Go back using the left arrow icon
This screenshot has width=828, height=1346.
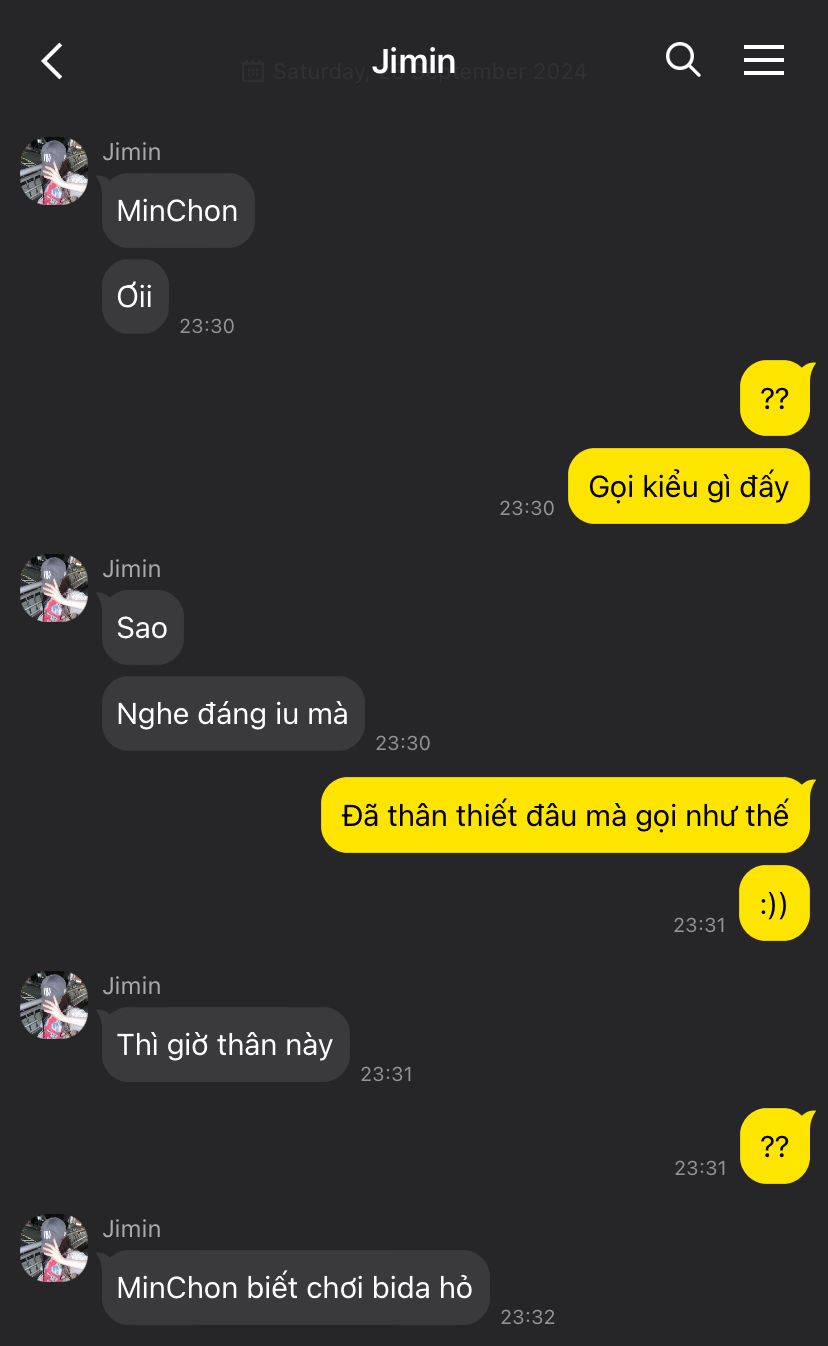[52, 61]
